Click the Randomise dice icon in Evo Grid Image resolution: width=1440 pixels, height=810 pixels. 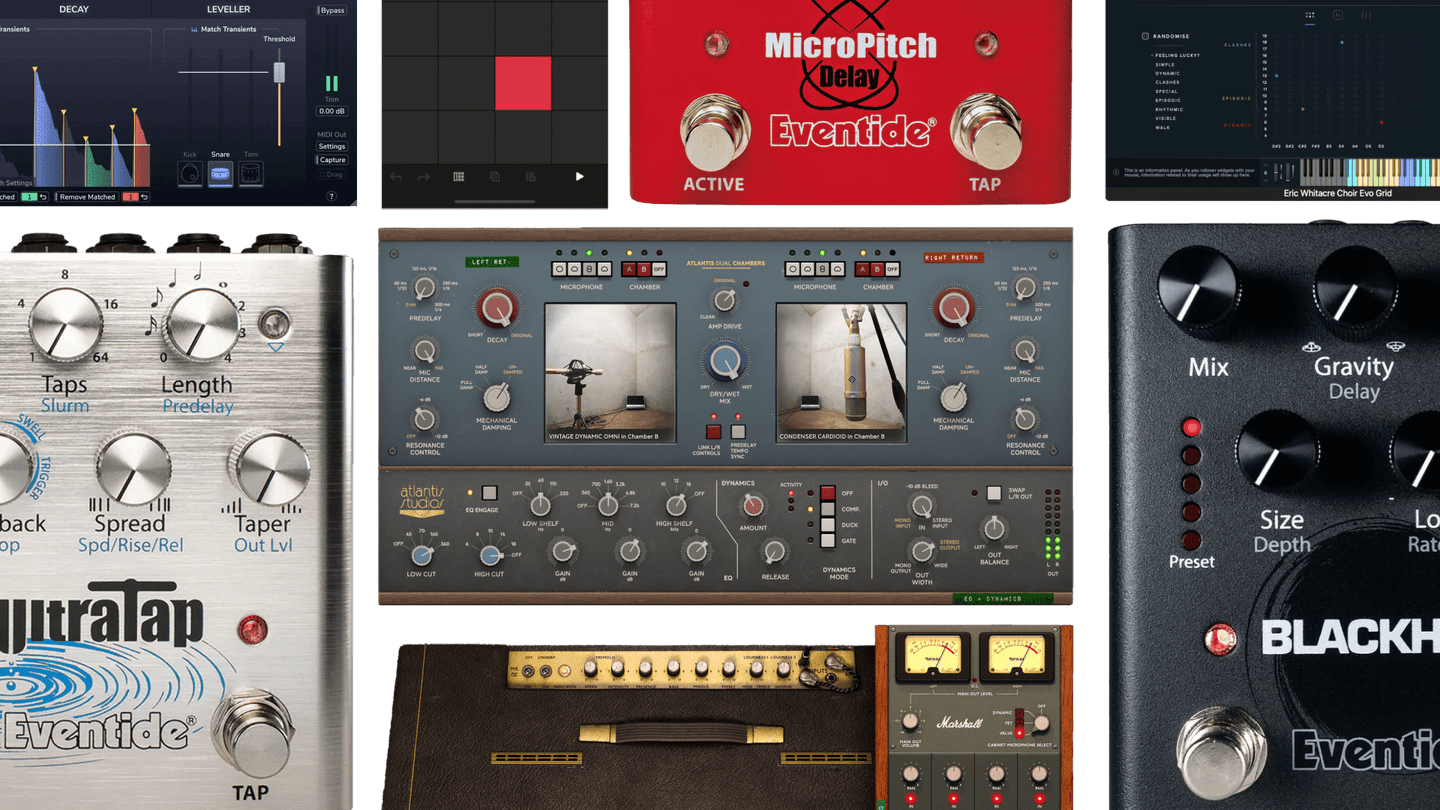click(1145, 36)
